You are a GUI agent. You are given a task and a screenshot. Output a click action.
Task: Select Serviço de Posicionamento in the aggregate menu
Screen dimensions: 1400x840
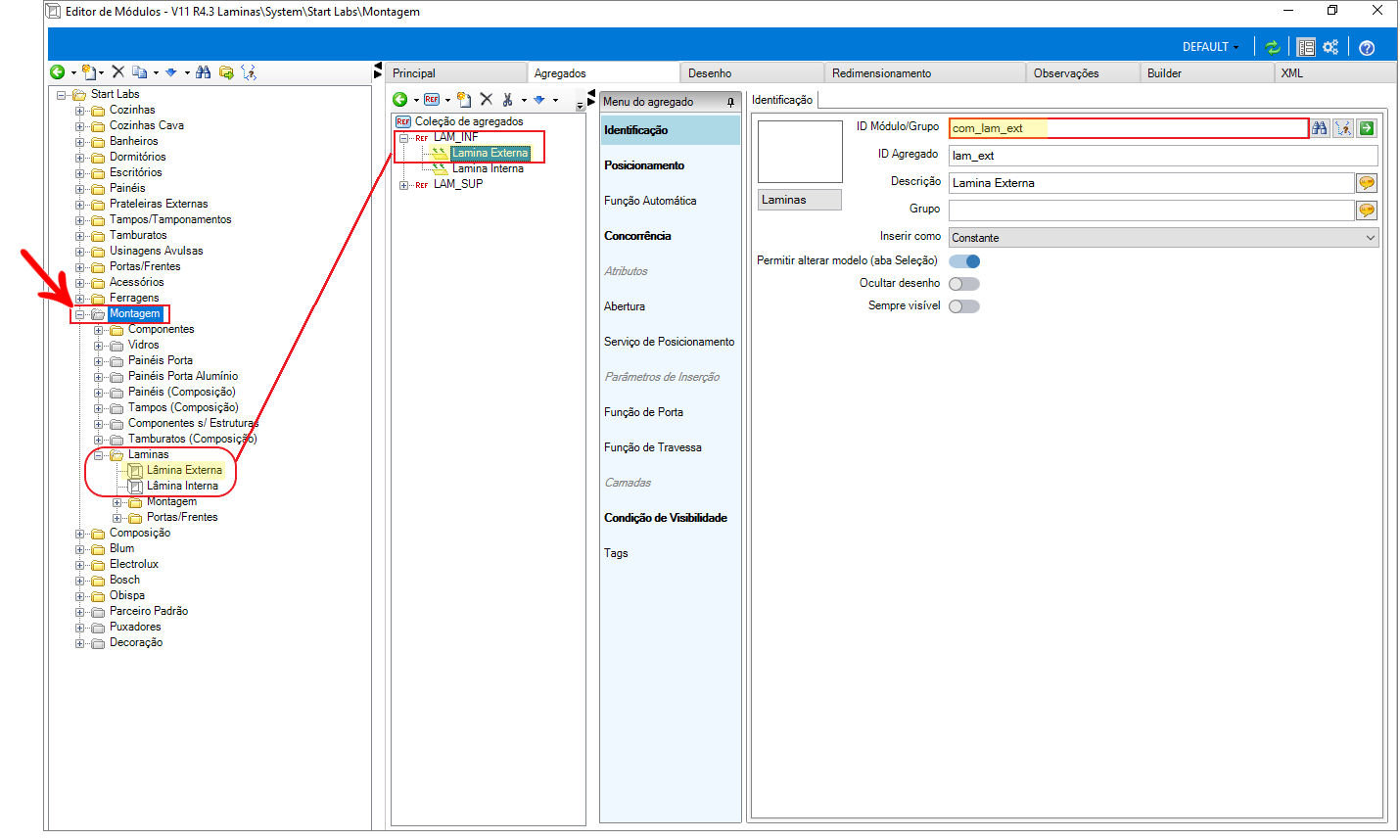[x=669, y=342]
